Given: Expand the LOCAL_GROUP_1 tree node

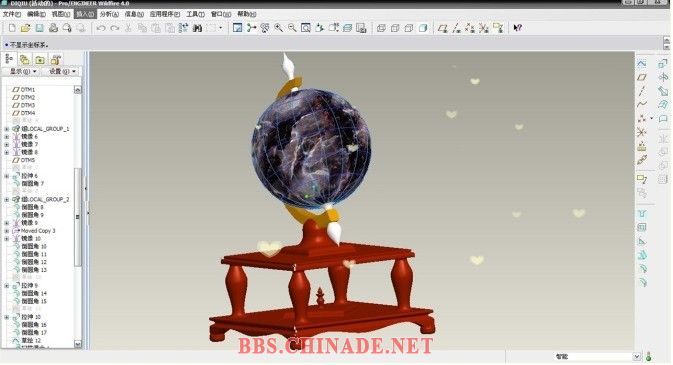Looking at the screenshot, I should pyautogui.click(x=6, y=129).
